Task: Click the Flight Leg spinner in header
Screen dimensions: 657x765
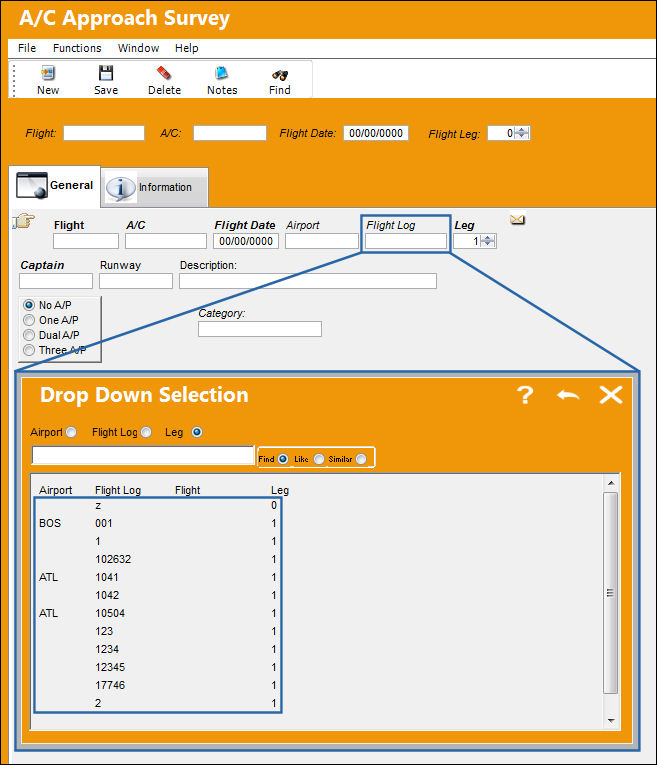Action: pos(522,133)
